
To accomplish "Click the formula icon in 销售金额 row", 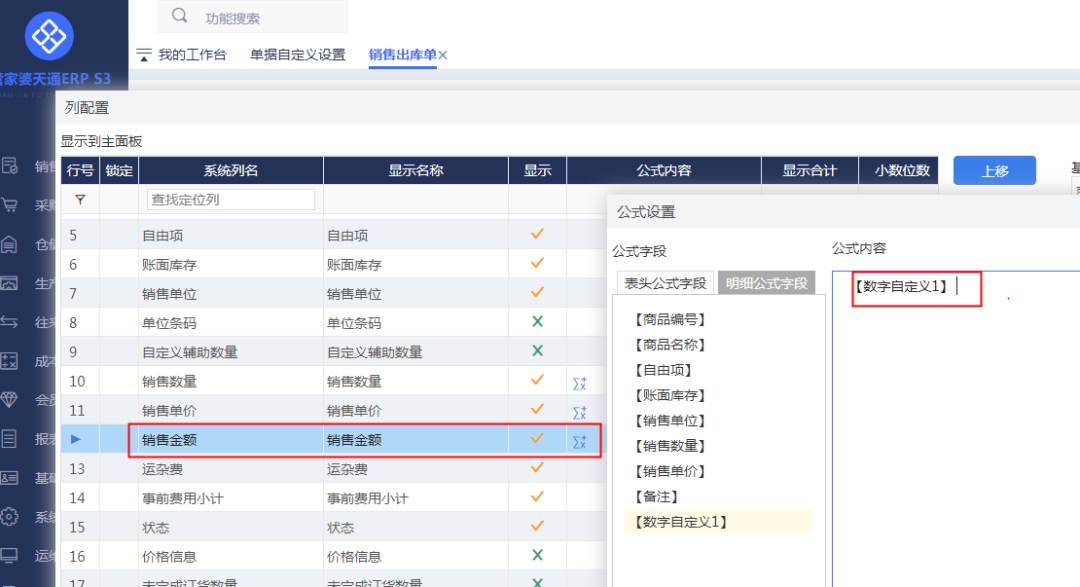I will click(x=579, y=440).
